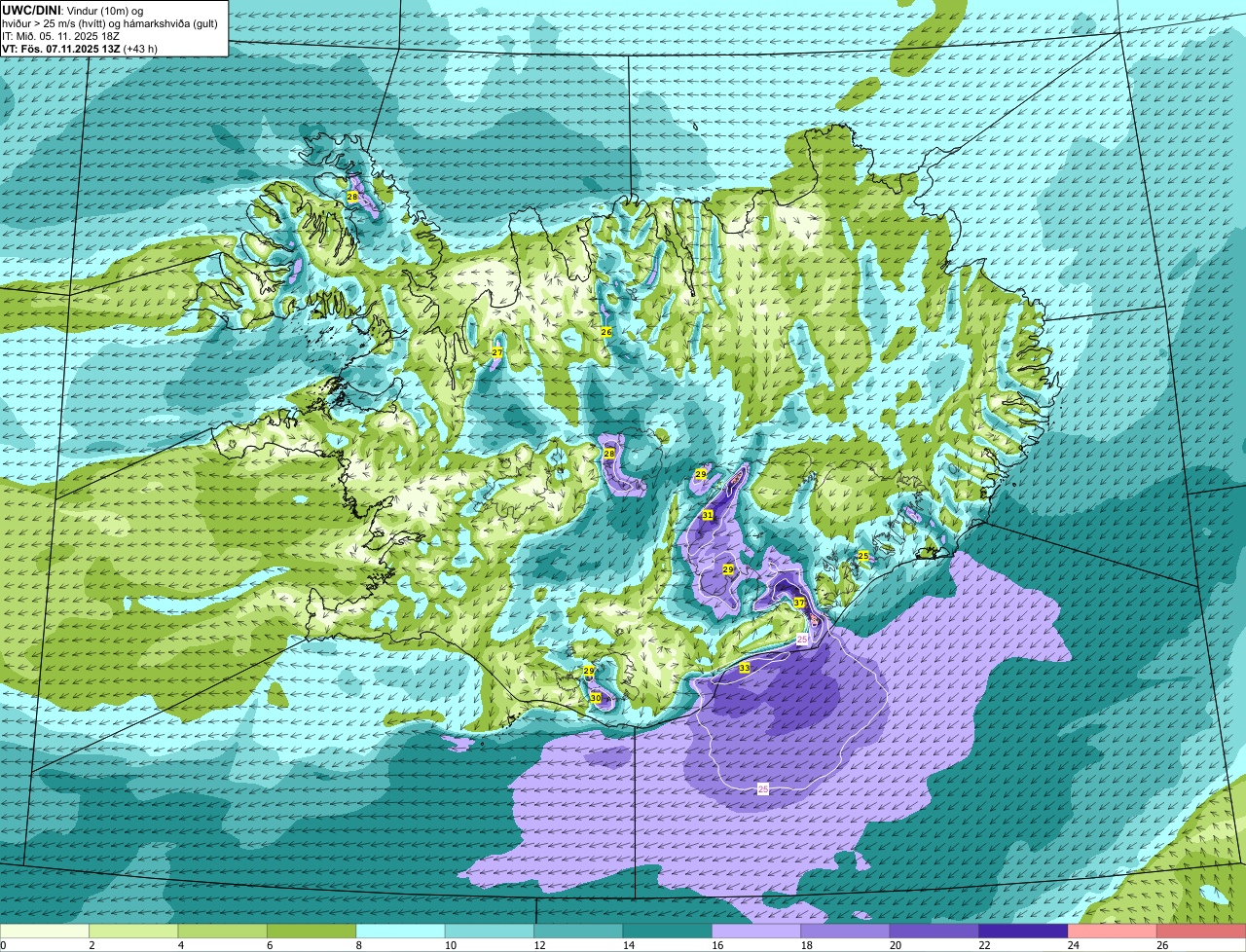Click the yellow 30 gust marker

tap(596, 698)
